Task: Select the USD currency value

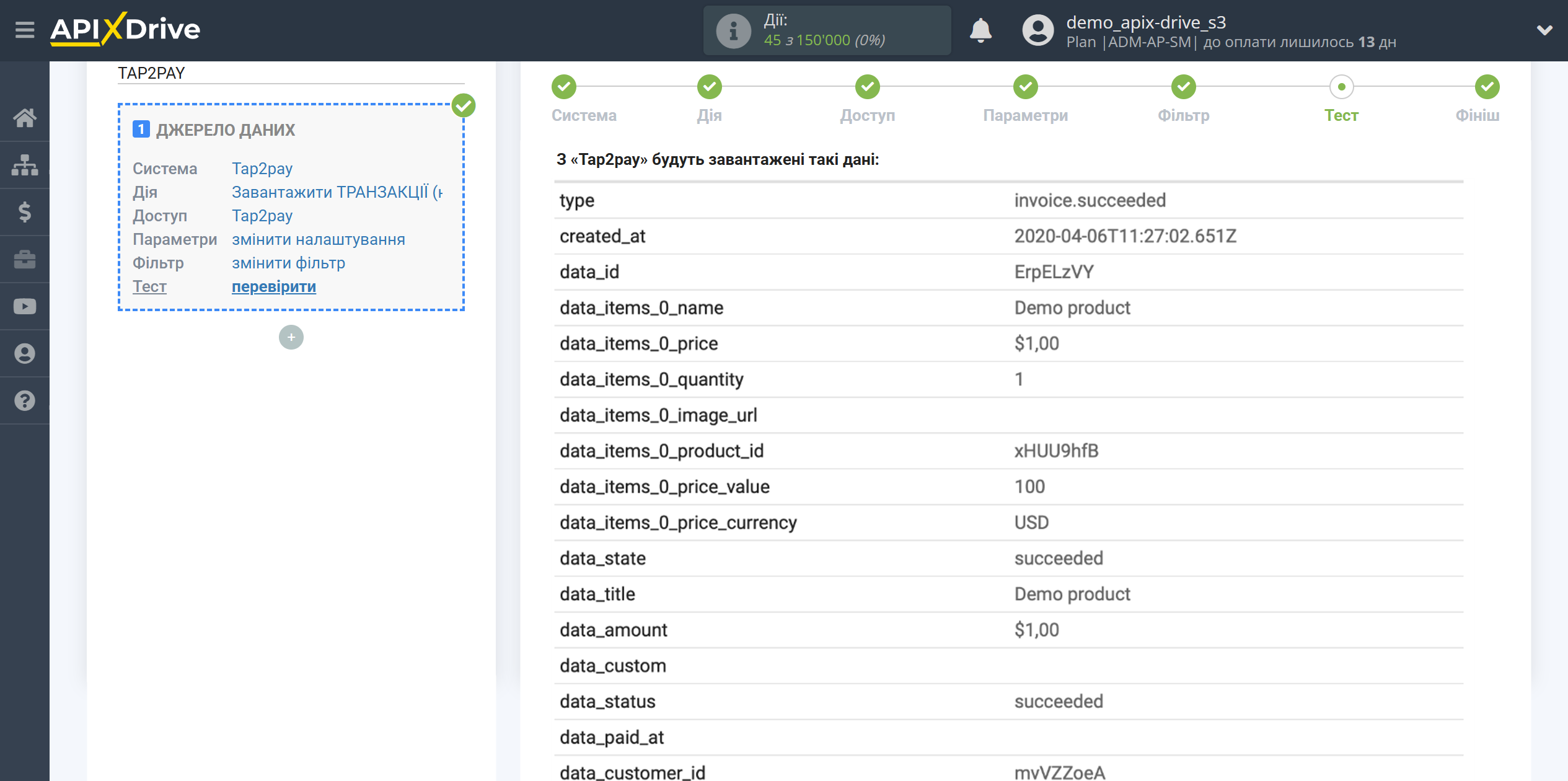Action: pyautogui.click(x=1031, y=523)
